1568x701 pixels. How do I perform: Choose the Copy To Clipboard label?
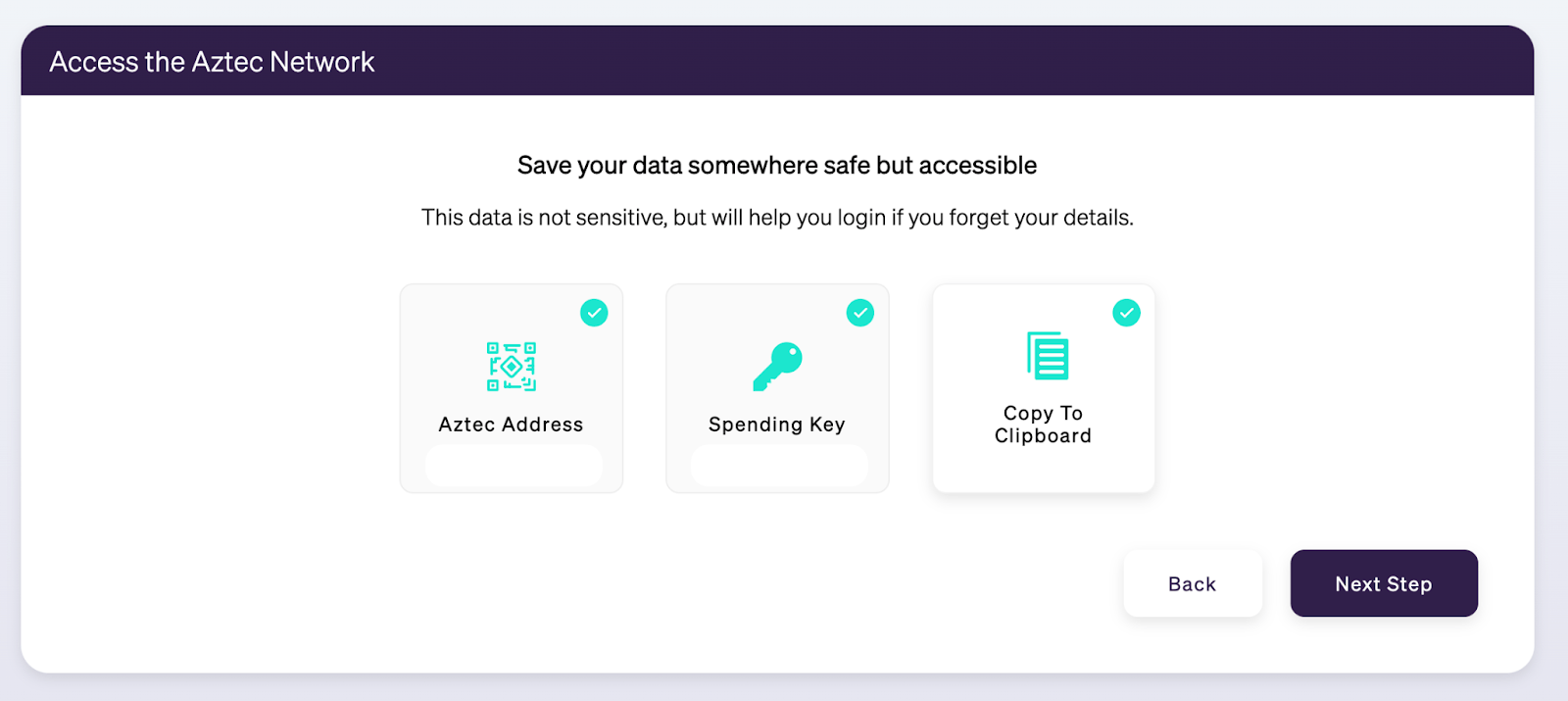[x=1043, y=425]
